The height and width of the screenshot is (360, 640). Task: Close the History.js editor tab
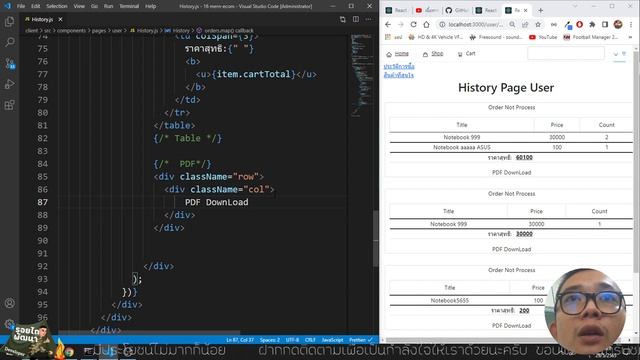click(60, 19)
